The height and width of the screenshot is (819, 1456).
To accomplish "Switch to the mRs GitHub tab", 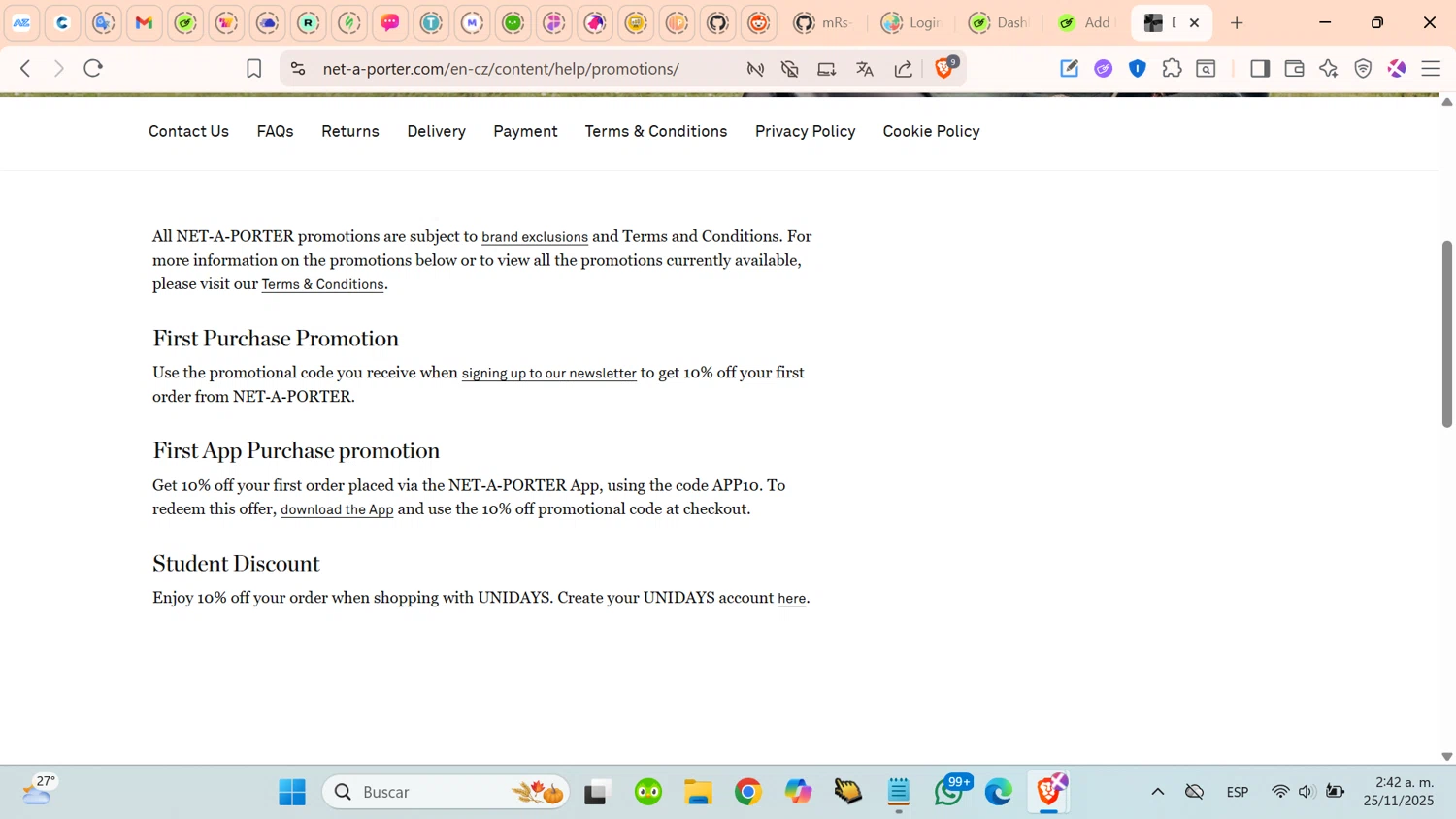I will pos(821,22).
